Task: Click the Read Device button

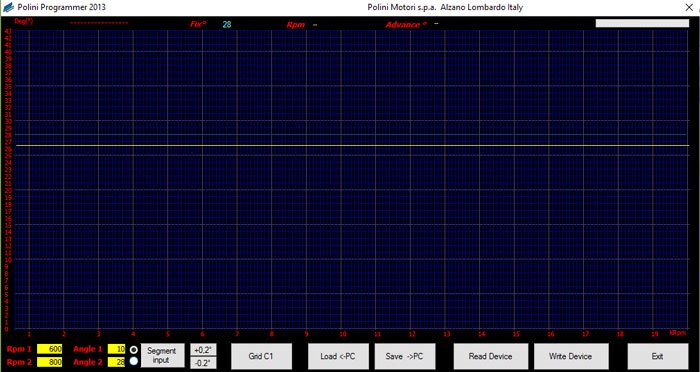Action: (491, 356)
